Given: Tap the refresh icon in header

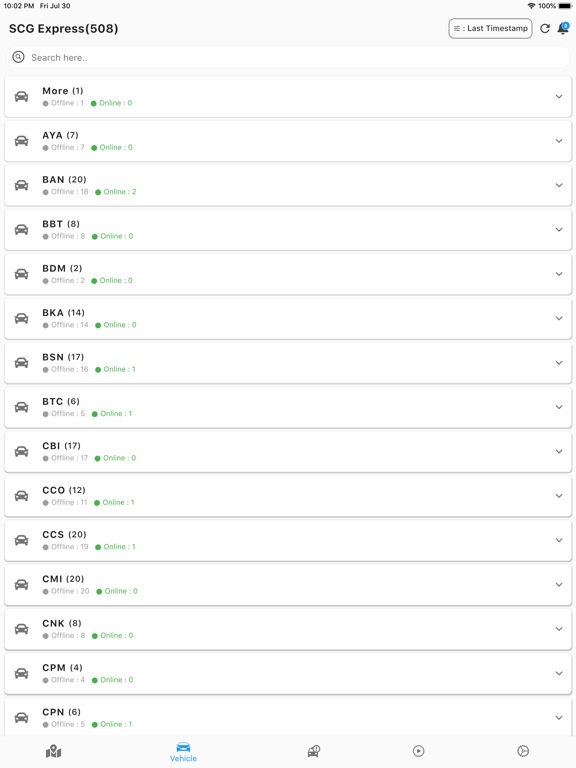Looking at the screenshot, I should coord(545,28).
